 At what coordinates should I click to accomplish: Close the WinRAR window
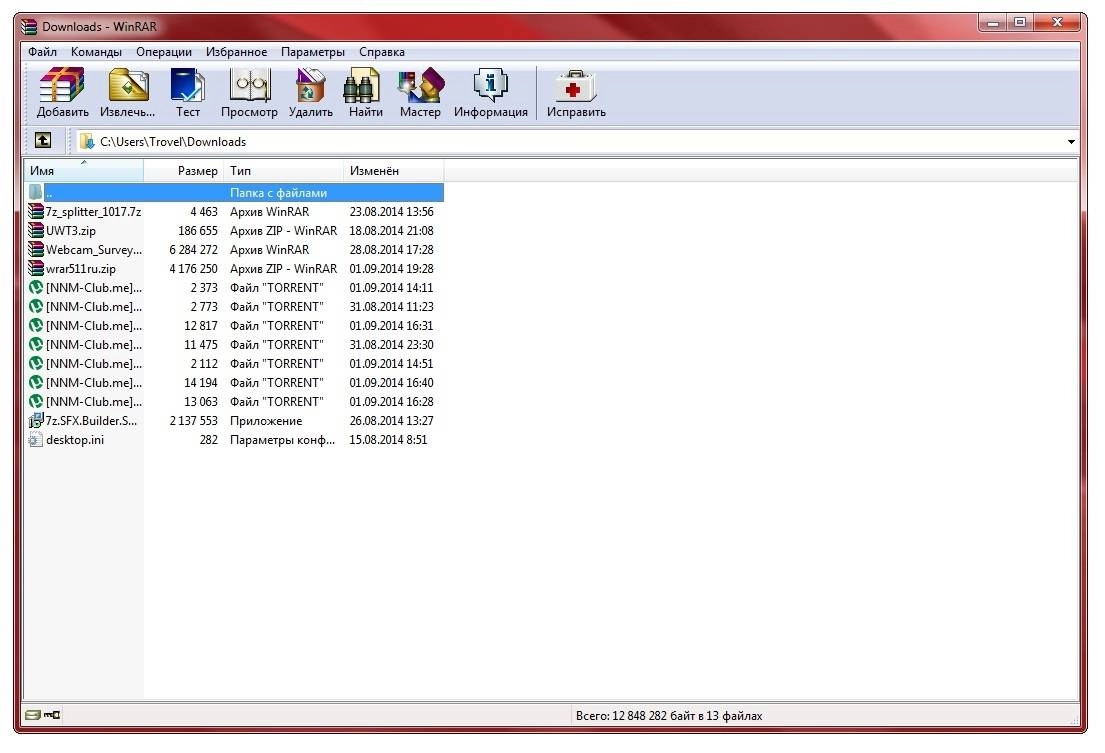1057,23
